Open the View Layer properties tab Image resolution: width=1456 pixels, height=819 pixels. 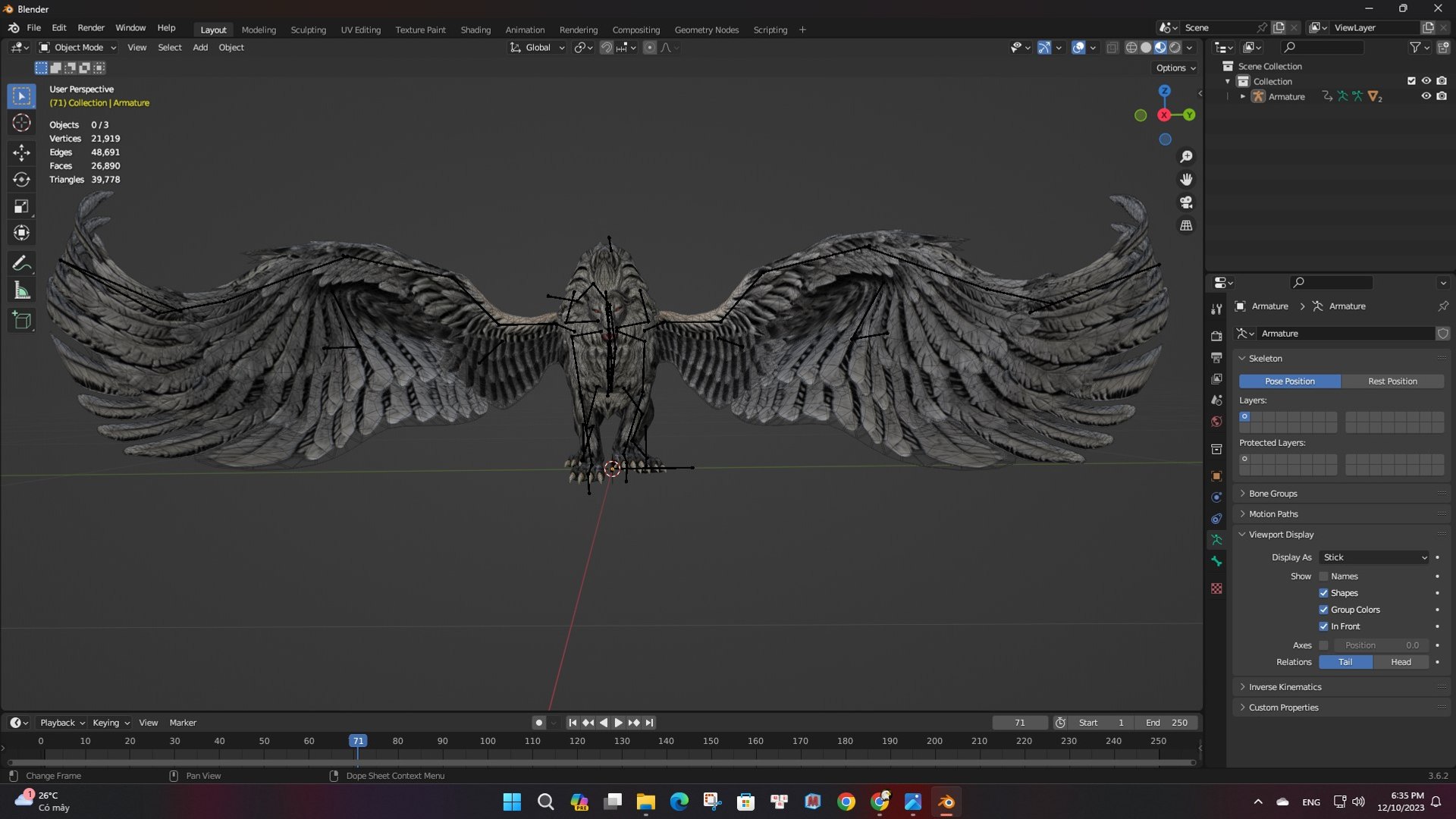(1216, 378)
